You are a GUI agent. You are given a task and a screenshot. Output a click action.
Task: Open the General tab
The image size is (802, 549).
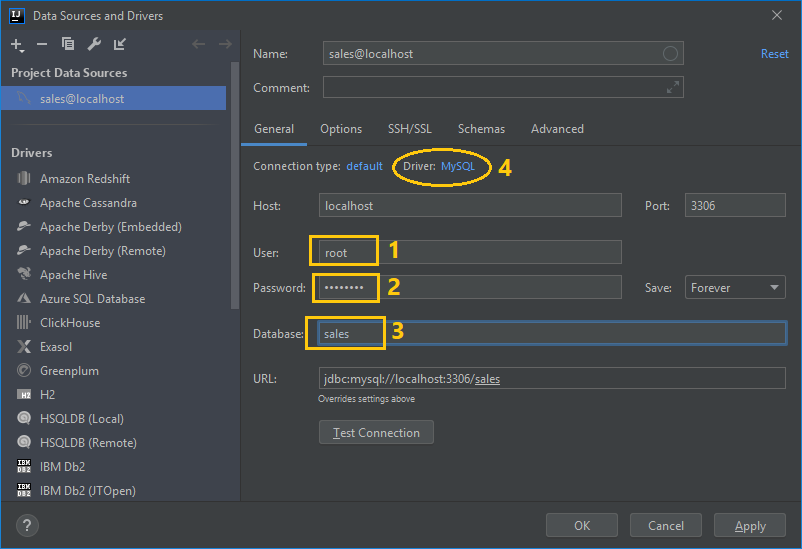[274, 129]
